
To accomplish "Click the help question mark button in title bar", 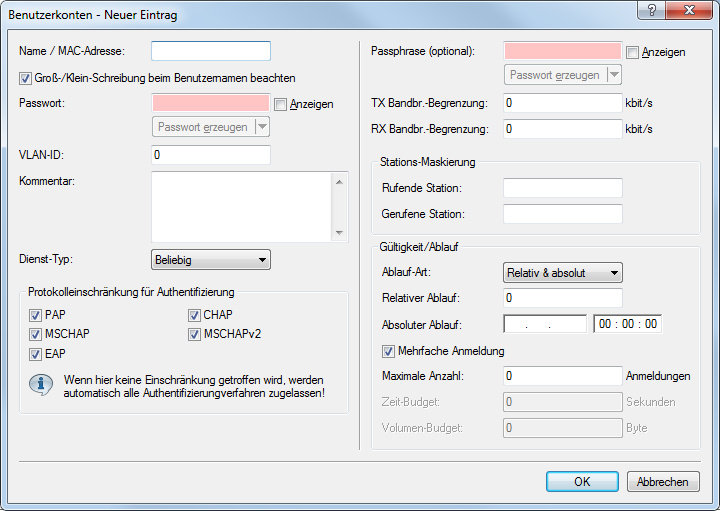I will pos(651,11).
